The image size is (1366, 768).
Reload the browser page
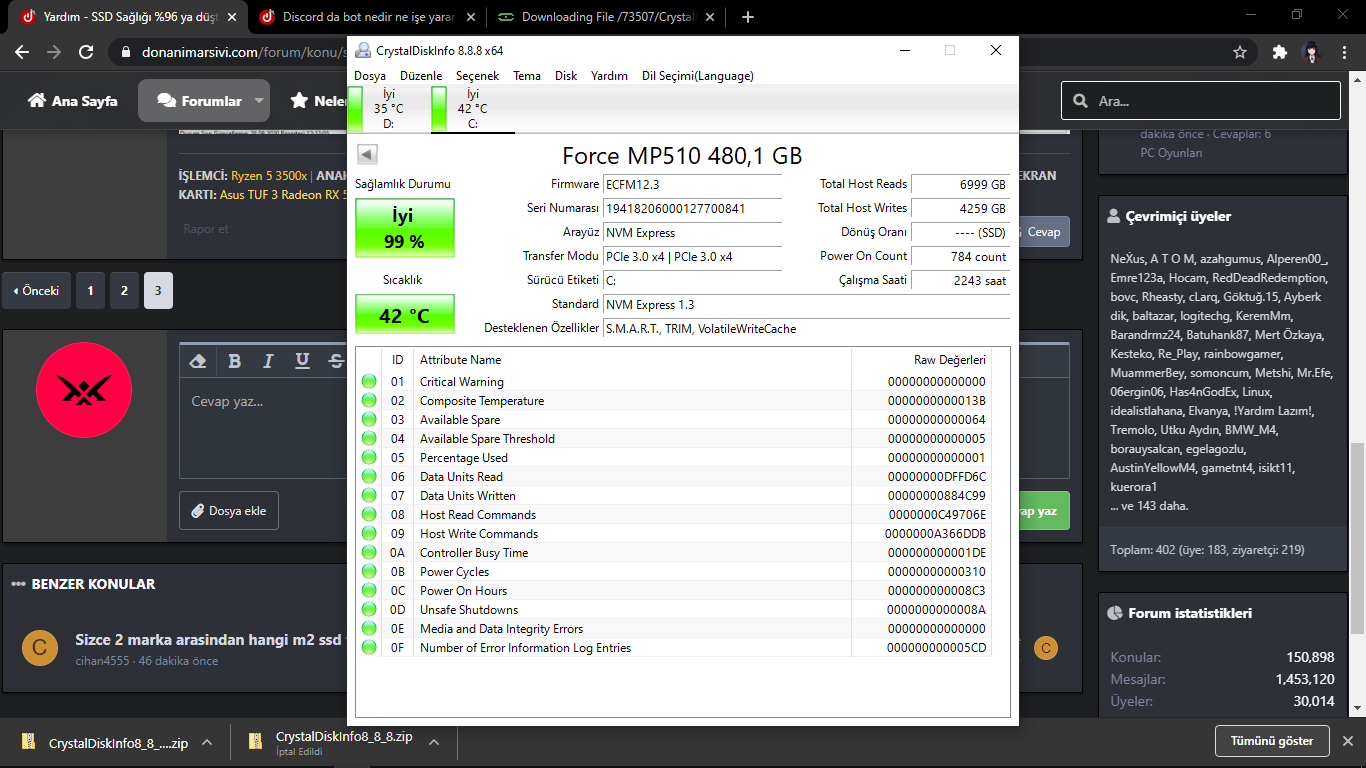click(x=86, y=52)
